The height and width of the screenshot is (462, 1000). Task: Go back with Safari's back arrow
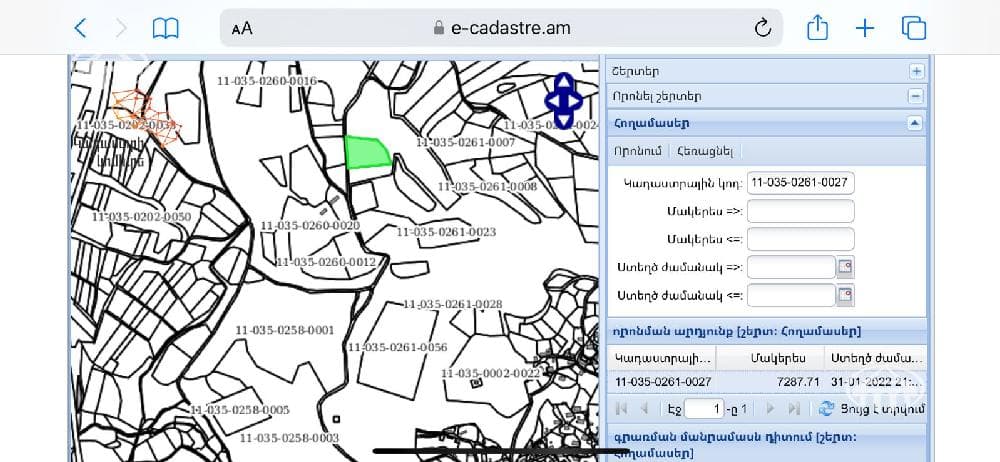pyautogui.click(x=80, y=28)
